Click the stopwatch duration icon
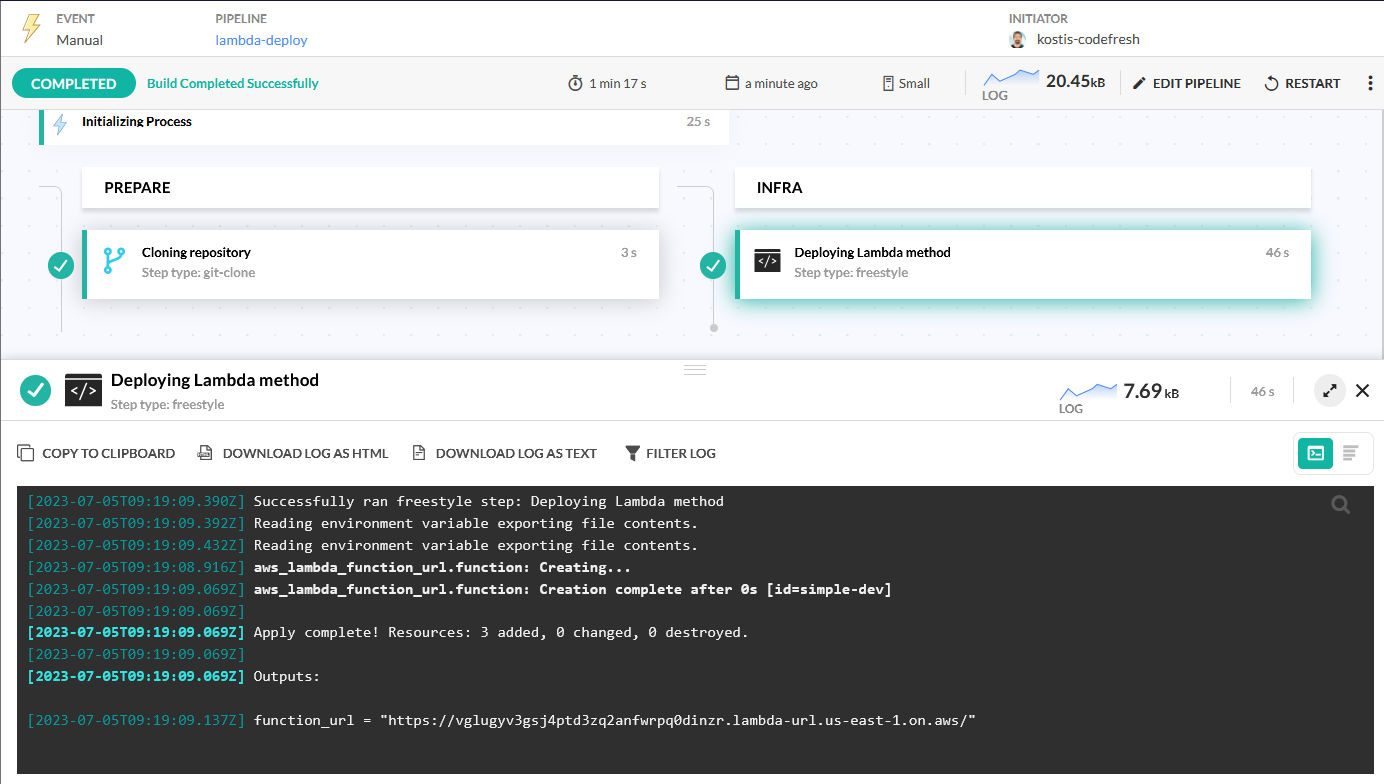Image resolution: width=1384 pixels, height=784 pixels. pos(575,84)
